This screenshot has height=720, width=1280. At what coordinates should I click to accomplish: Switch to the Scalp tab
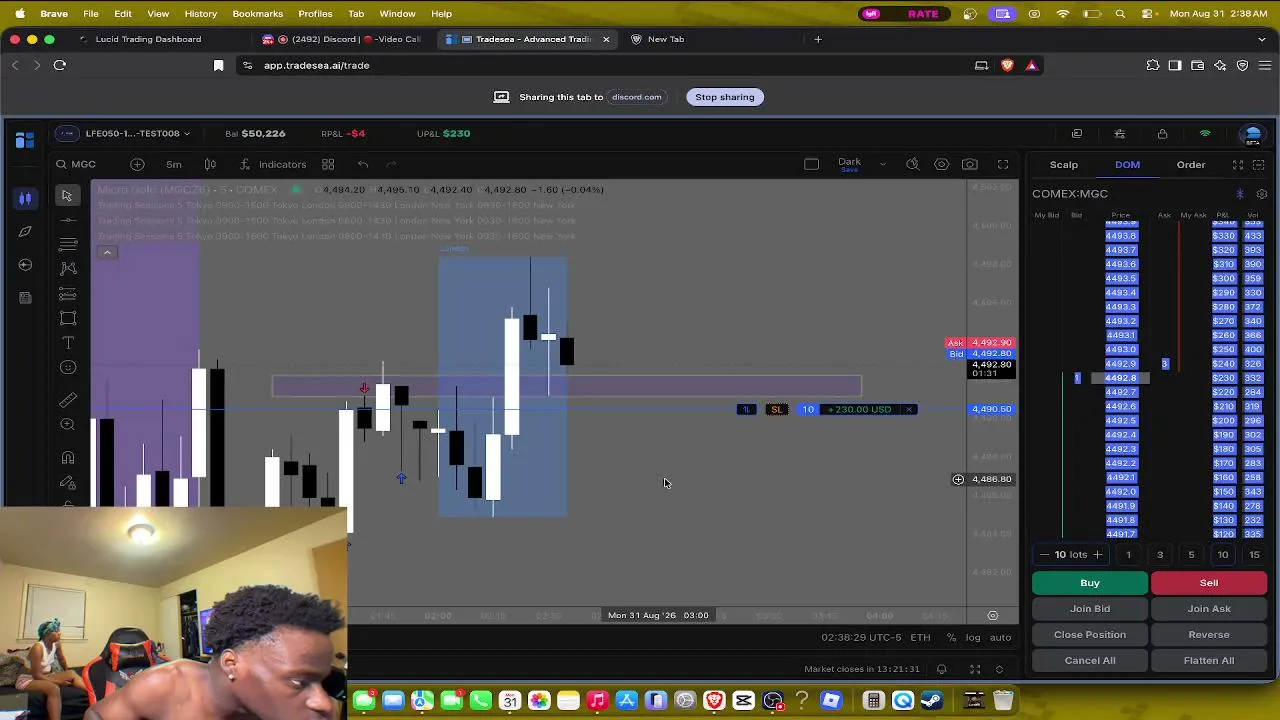[x=1064, y=164]
